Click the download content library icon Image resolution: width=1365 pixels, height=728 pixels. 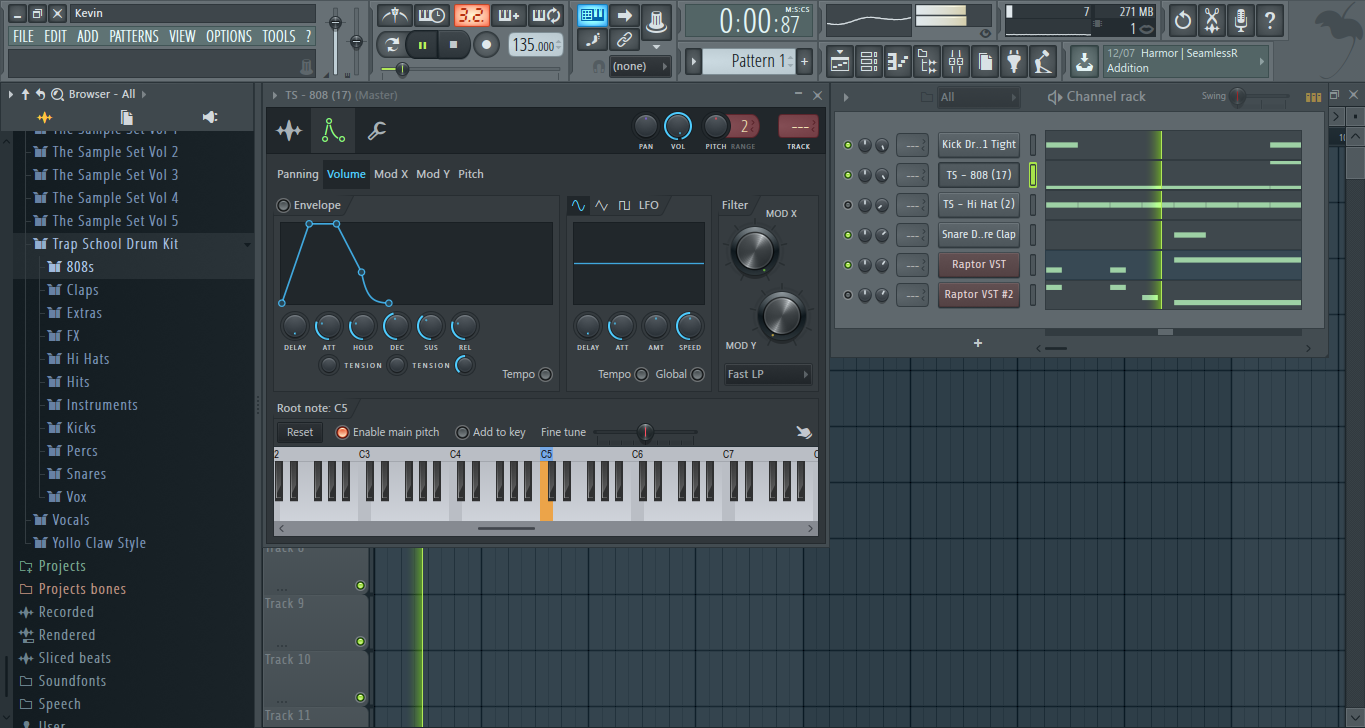[x=1084, y=62]
